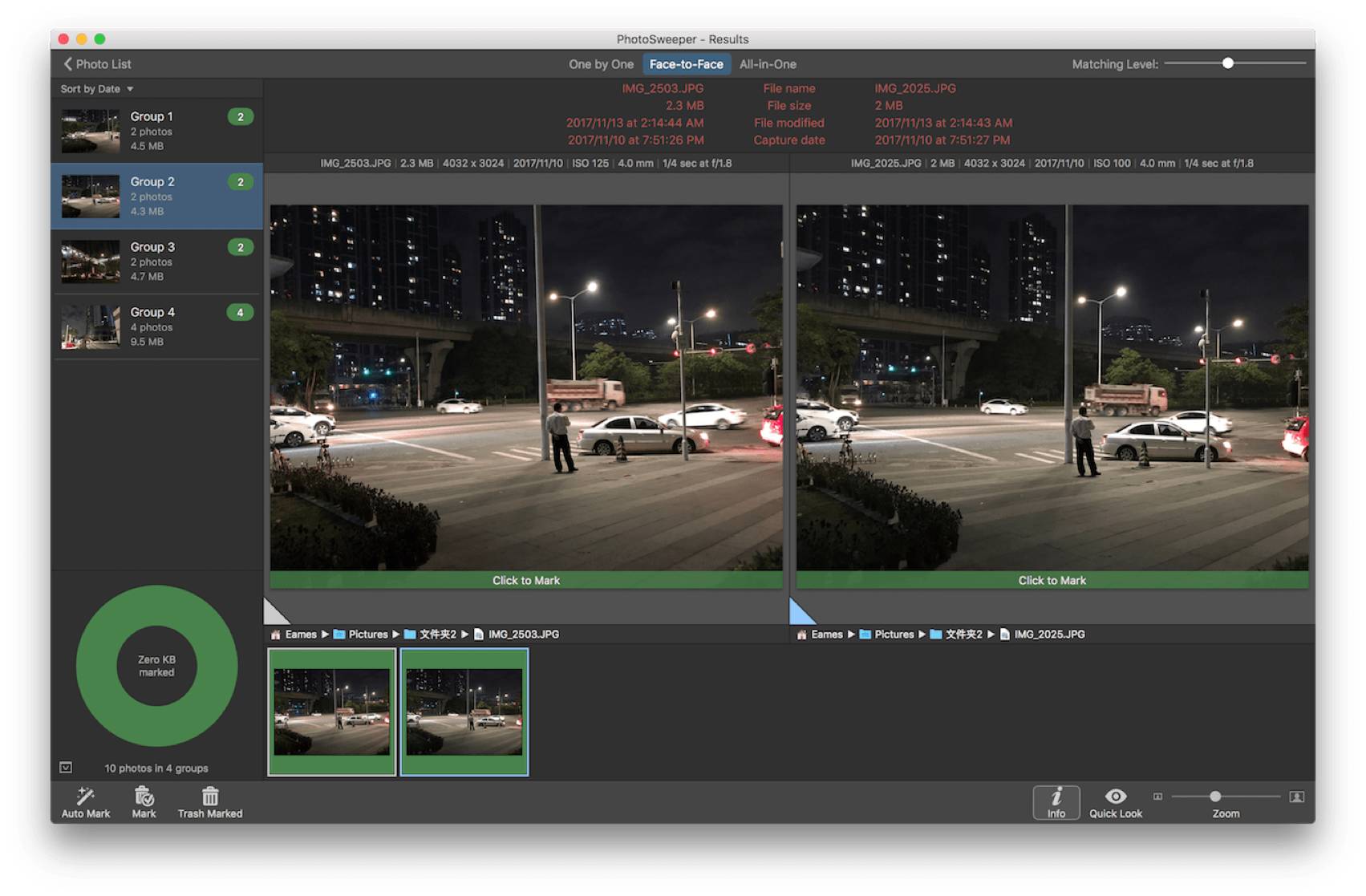
Task: Click the Group 1 thumbnail image
Action: point(91,131)
